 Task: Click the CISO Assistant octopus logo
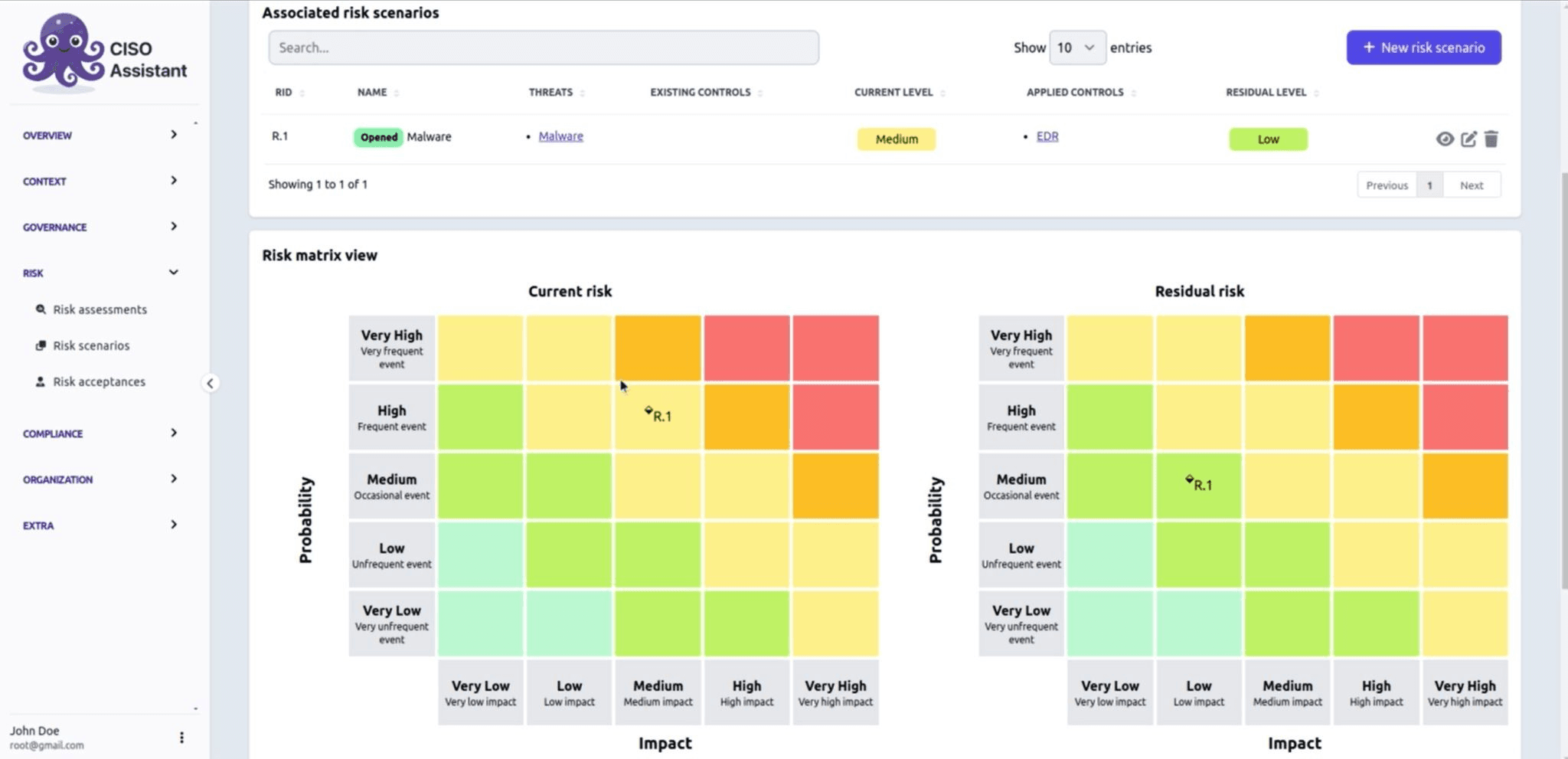click(63, 48)
